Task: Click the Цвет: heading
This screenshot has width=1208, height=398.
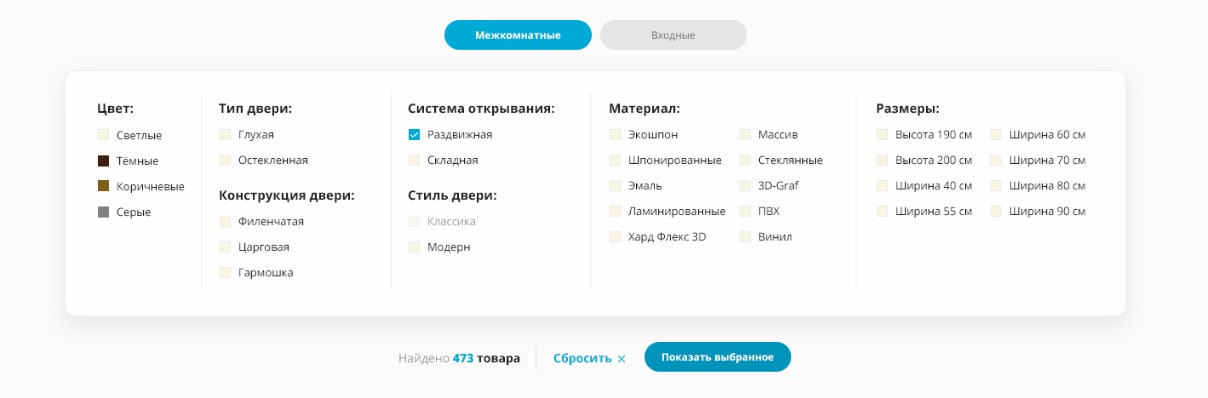Action: pyautogui.click(x=116, y=108)
